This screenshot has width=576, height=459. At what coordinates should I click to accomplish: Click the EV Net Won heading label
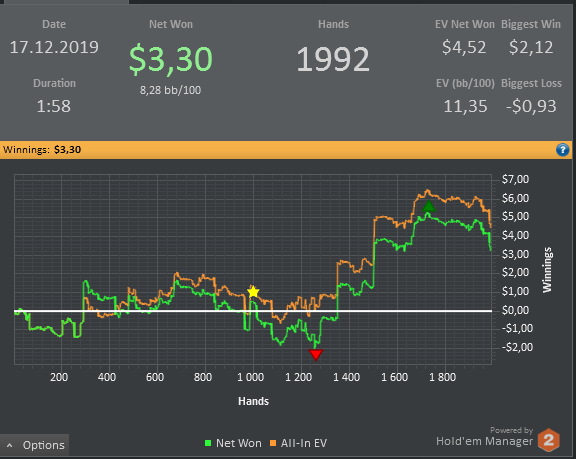[x=465, y=24]
